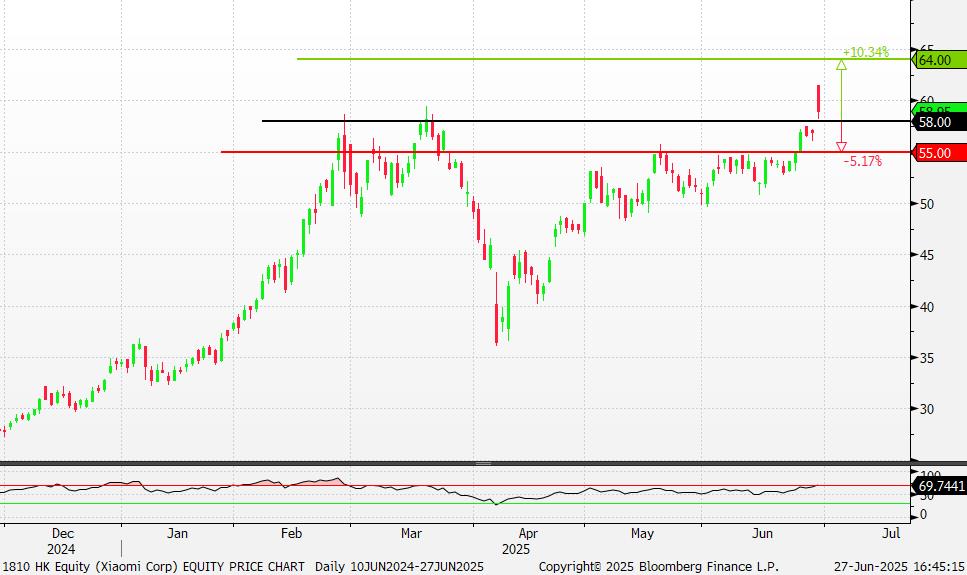Viewport: 967px width, 575px height.
Task: Click the Jan month label on the time axis
Action: tap(177, 534)
